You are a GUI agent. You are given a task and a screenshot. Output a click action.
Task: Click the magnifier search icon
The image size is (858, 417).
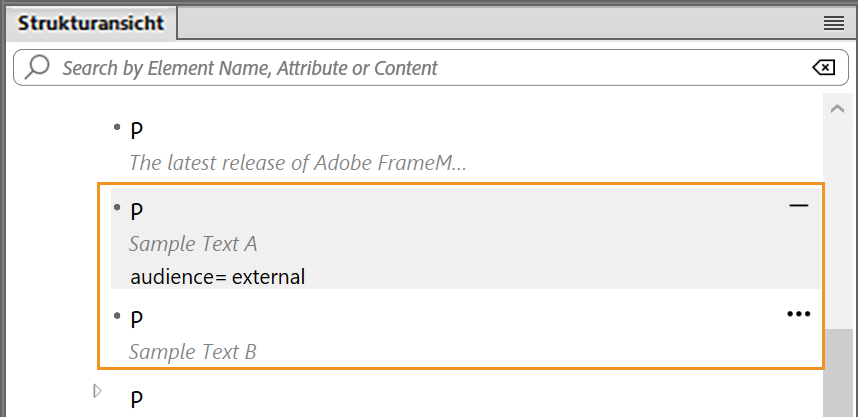[38, 68]
